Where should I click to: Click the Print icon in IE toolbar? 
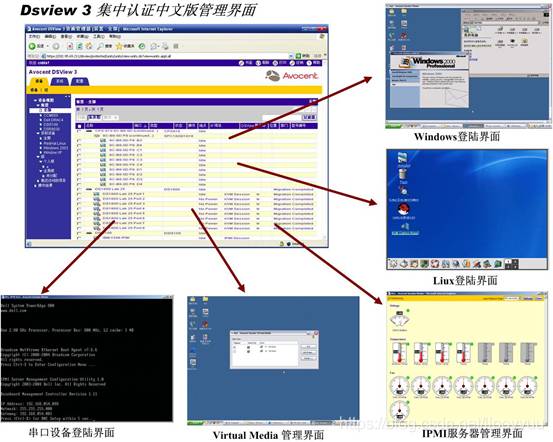tap(165, 46)
